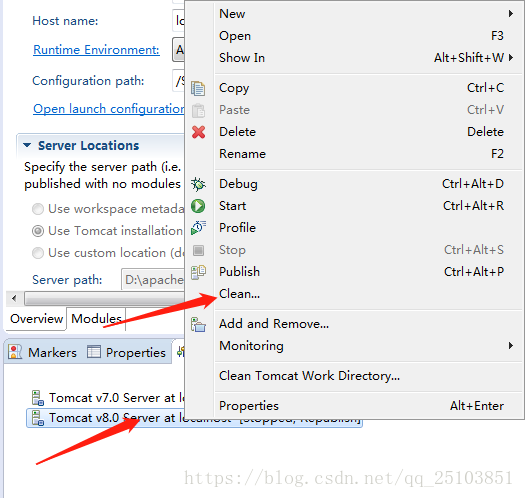This screenshot has width=525, height=498.
Task: Click the Tomcat v8.0 server icon
Action: [38, 418]
